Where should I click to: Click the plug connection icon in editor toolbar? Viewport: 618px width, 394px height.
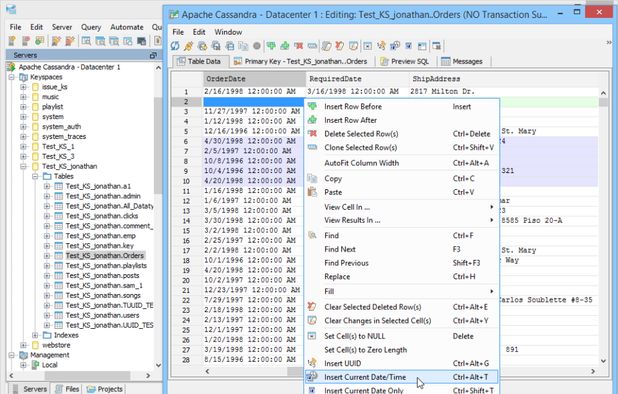188,46
